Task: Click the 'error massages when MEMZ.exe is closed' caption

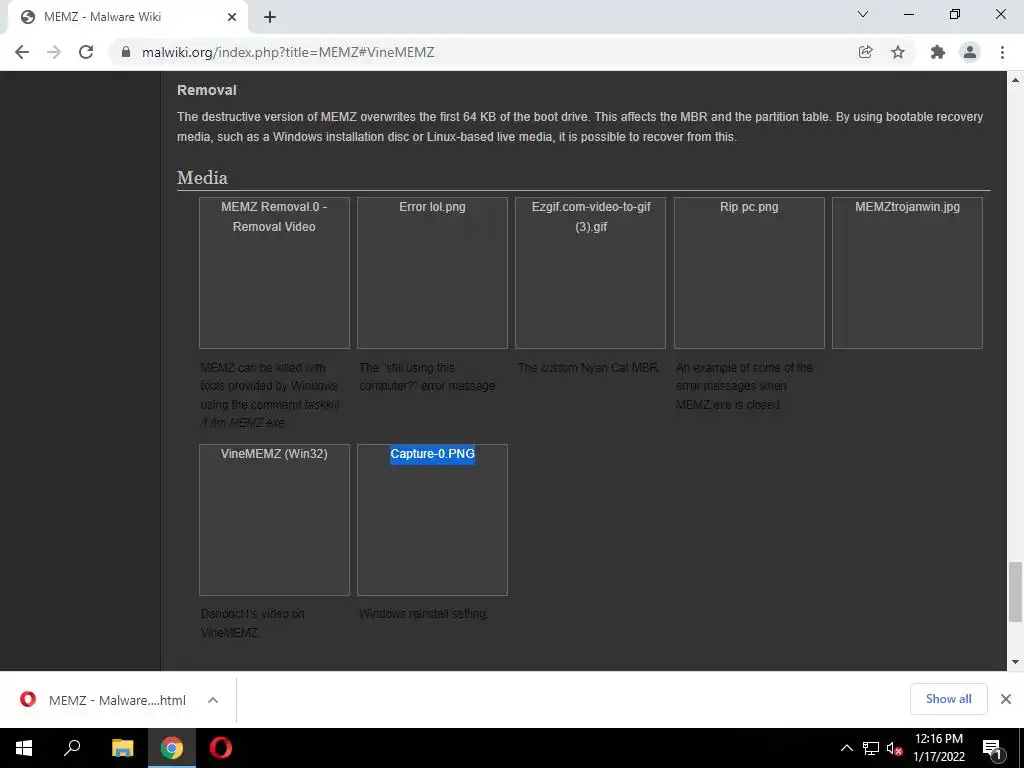Action: [744, 386]
